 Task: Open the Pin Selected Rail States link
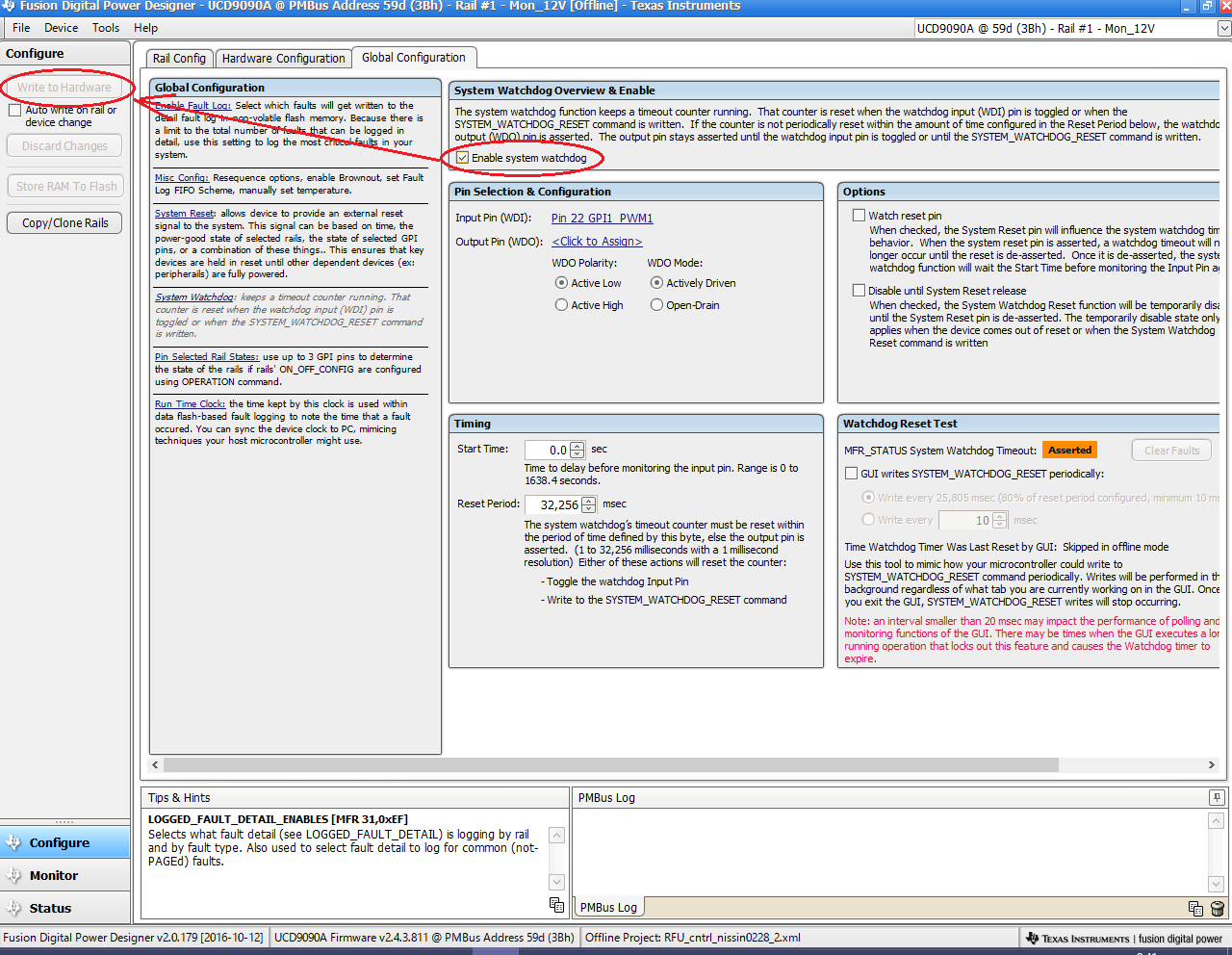coord(207,357)
